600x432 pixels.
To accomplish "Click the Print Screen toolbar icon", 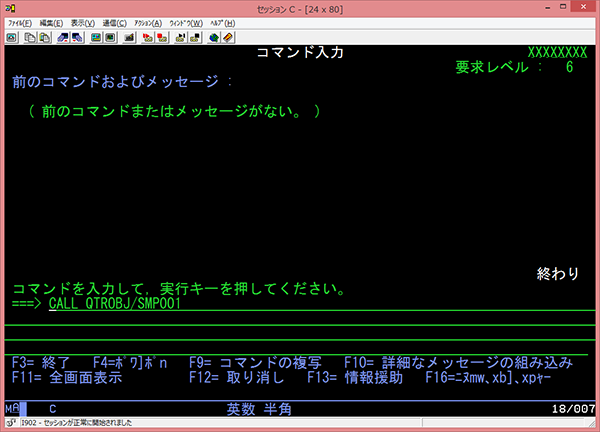I will coord(12,37).
